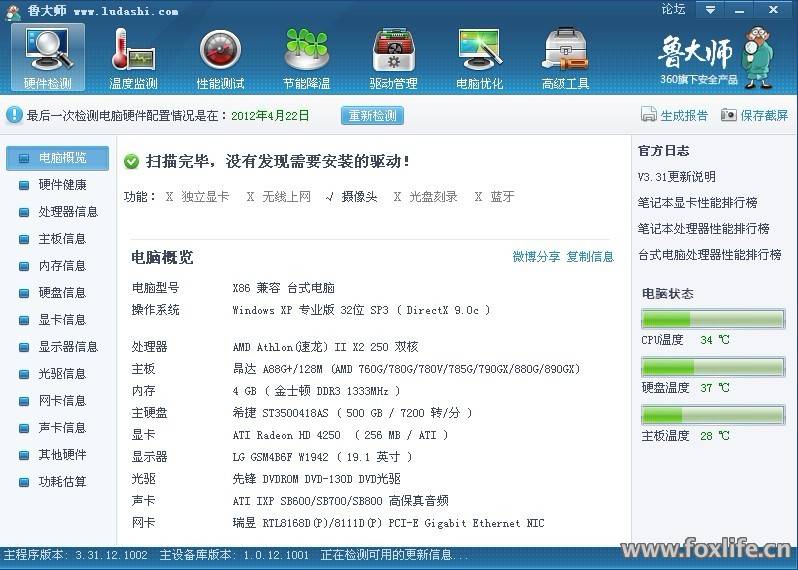Viewport: 798px width, 570px height.
Task: Click the CPU温度 green progress bar
Action: tap(712, 319)
